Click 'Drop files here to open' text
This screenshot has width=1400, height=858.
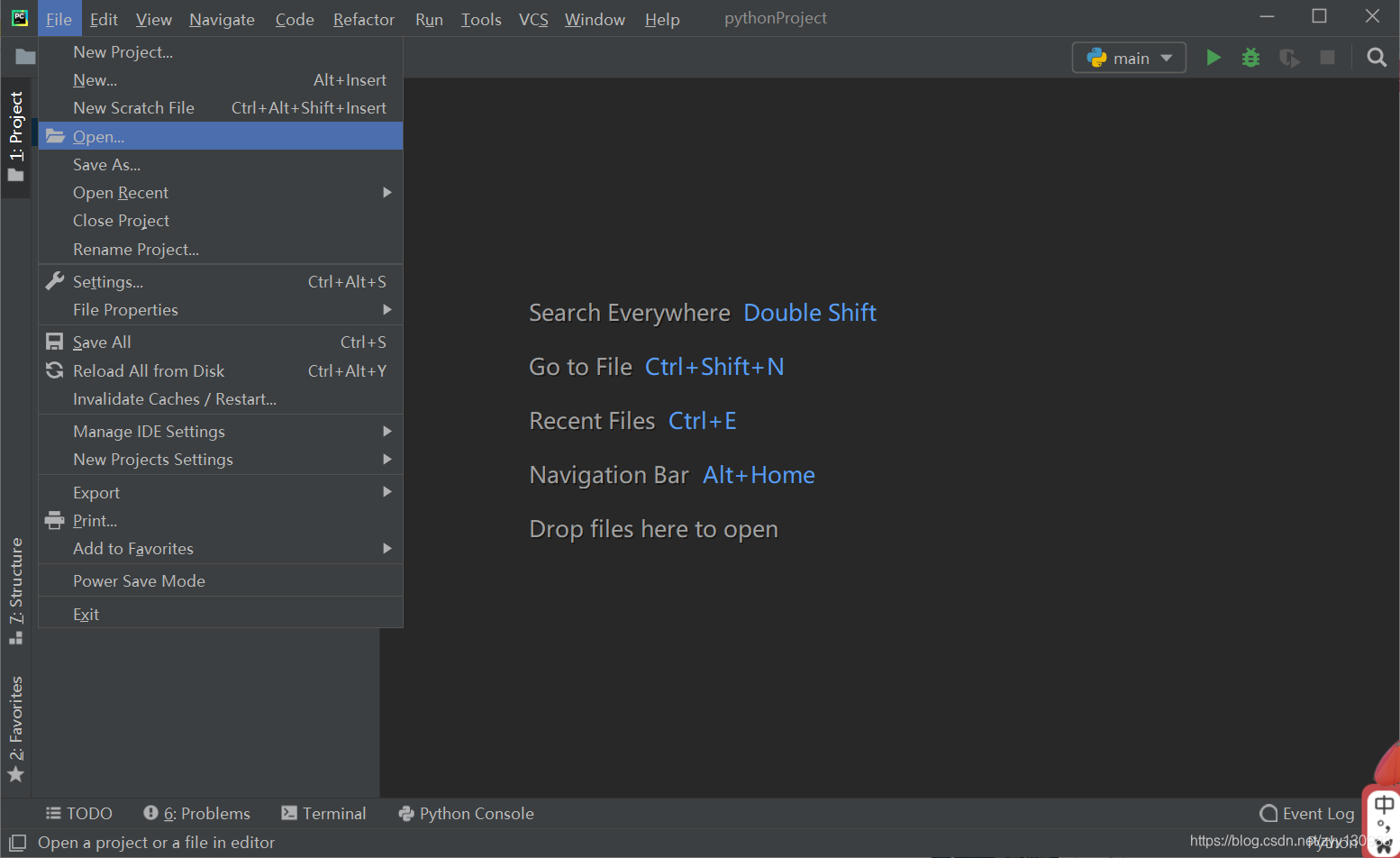[653, 529]
